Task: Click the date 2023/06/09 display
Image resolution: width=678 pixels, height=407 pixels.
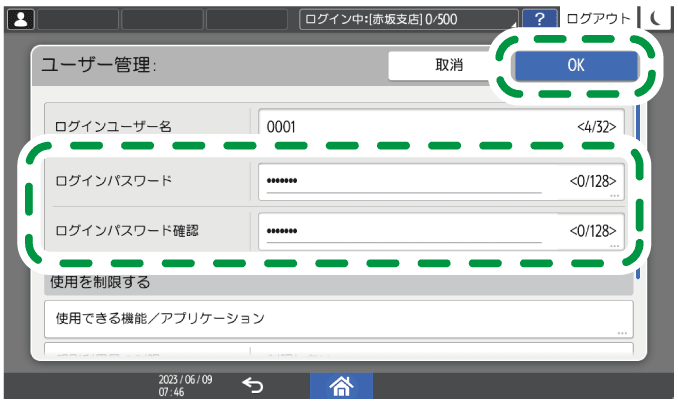Action: pos(185,379)
